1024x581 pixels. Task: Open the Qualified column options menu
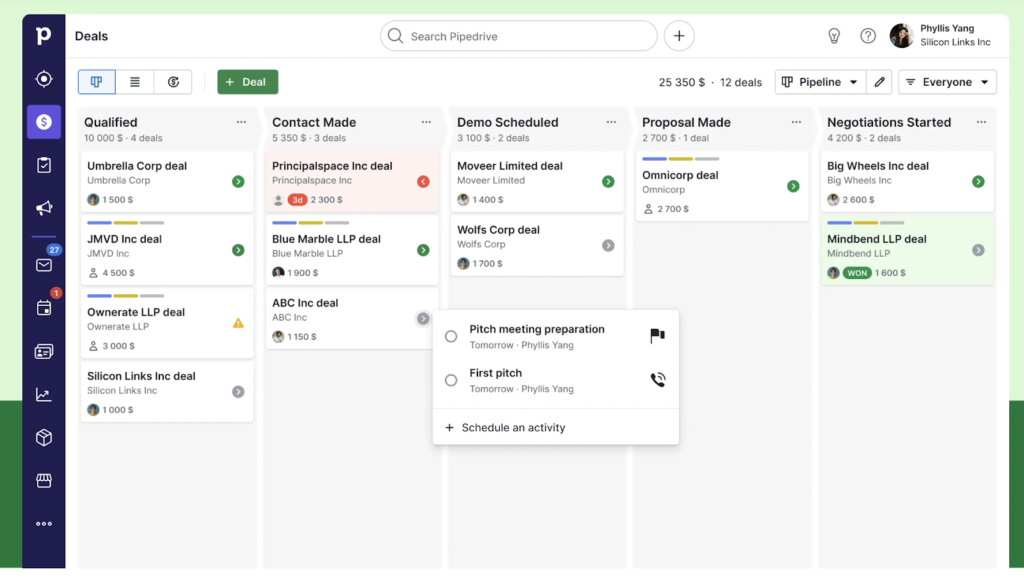[241, 121]
